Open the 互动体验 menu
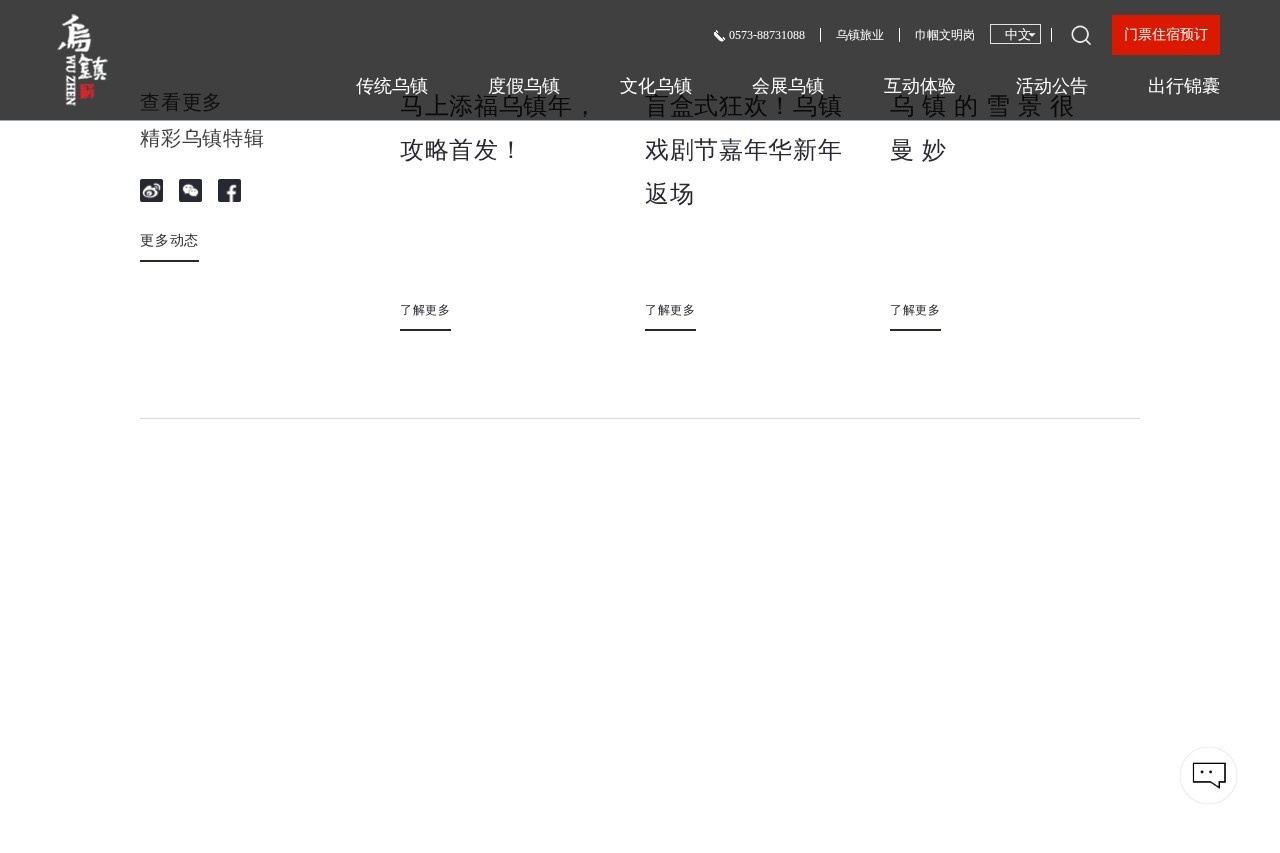This screenshot has width=1280, height=853. click(x=920, y=86)
